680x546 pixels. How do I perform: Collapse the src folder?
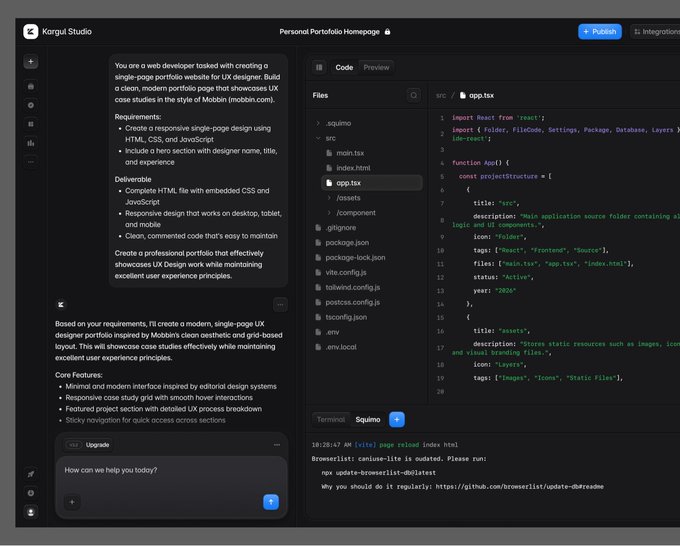(x=326, y=138)
